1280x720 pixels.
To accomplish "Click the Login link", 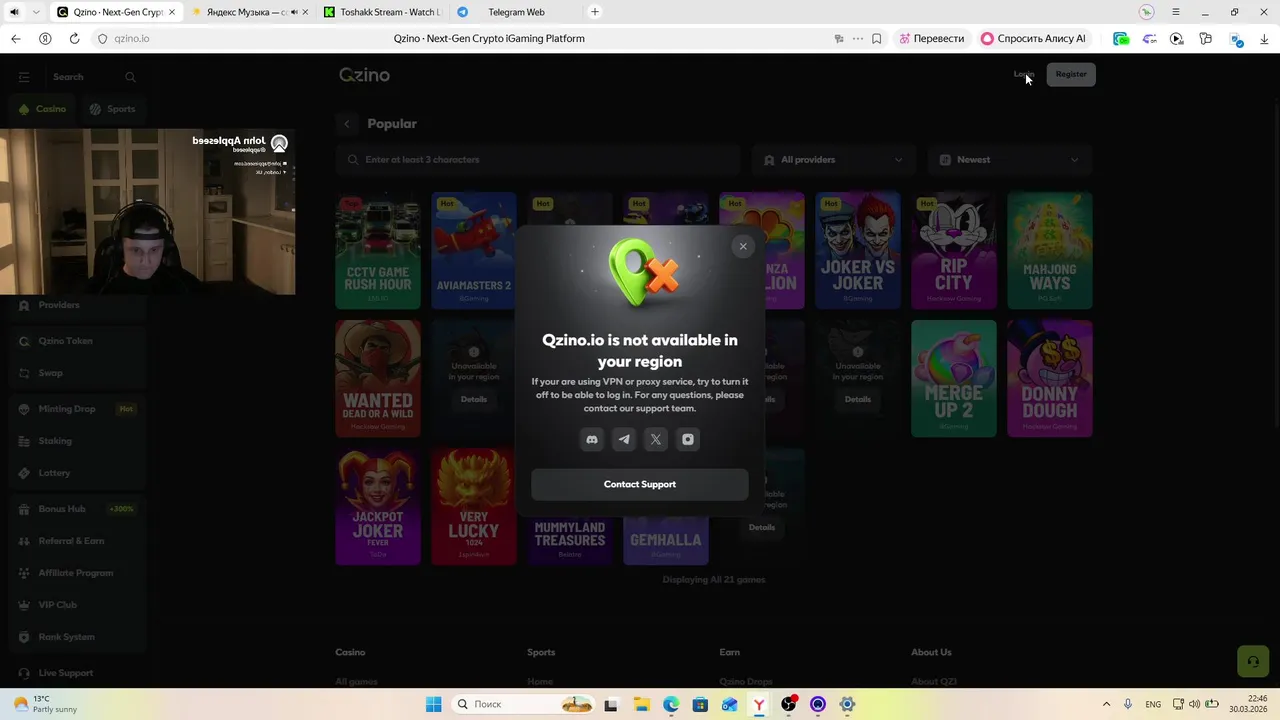I will click(1023, 74).
